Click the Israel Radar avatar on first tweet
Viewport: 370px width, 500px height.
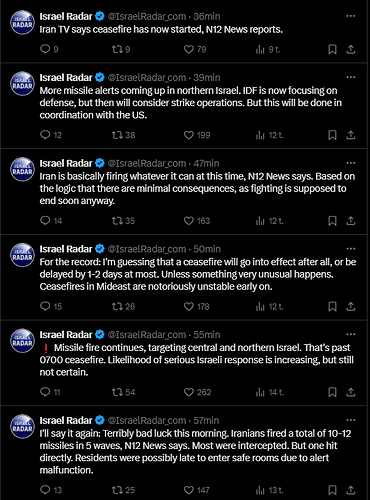(22, 22)
